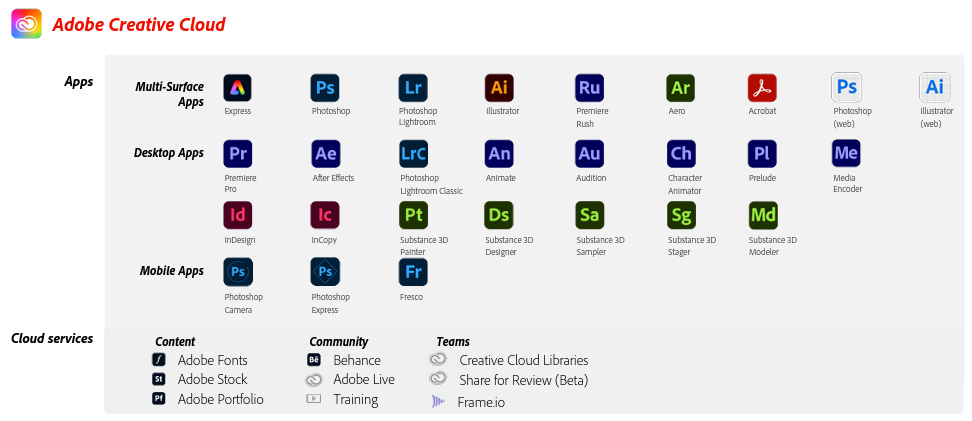Select the Photoshop Camera mobile icon
The image size is (972, 421).
coord(238,272)
